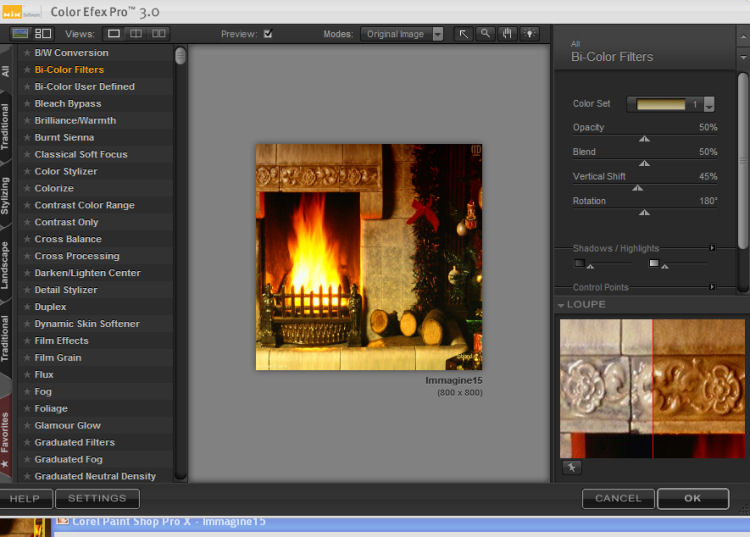Image resolution: width=750 pixels, height=537 pixels.
Task: Select the side-by-side preview view icon
Action: (158, 33)
